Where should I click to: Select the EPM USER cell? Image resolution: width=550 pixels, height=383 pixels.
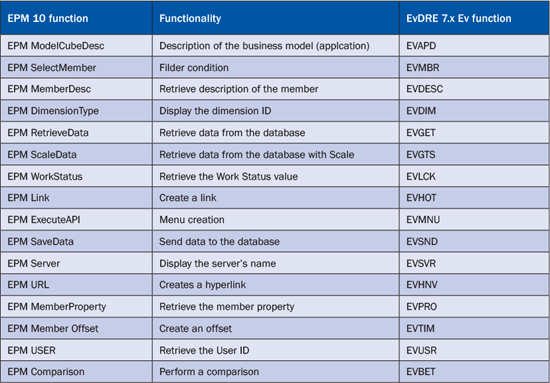point(76,350)
